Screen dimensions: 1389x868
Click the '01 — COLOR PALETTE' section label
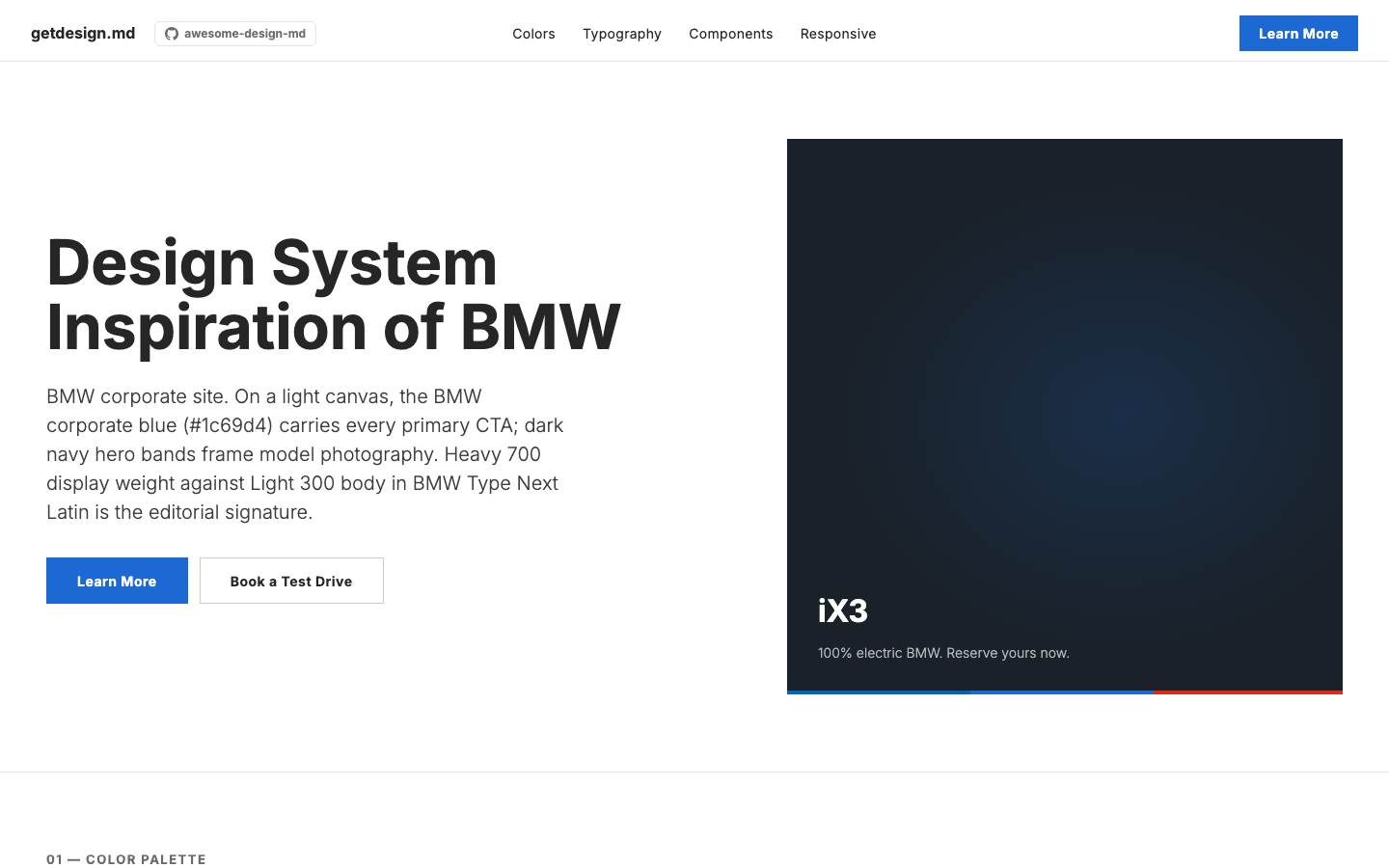(x=126, y=858)
